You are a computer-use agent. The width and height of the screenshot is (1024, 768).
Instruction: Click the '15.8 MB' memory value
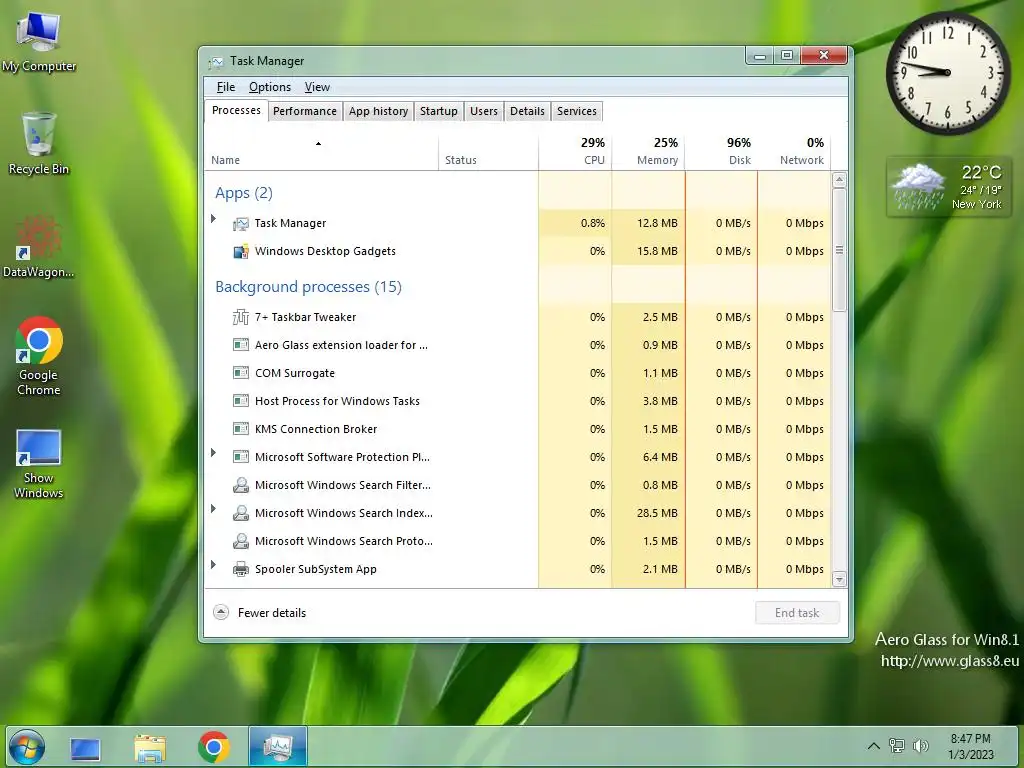657,251
